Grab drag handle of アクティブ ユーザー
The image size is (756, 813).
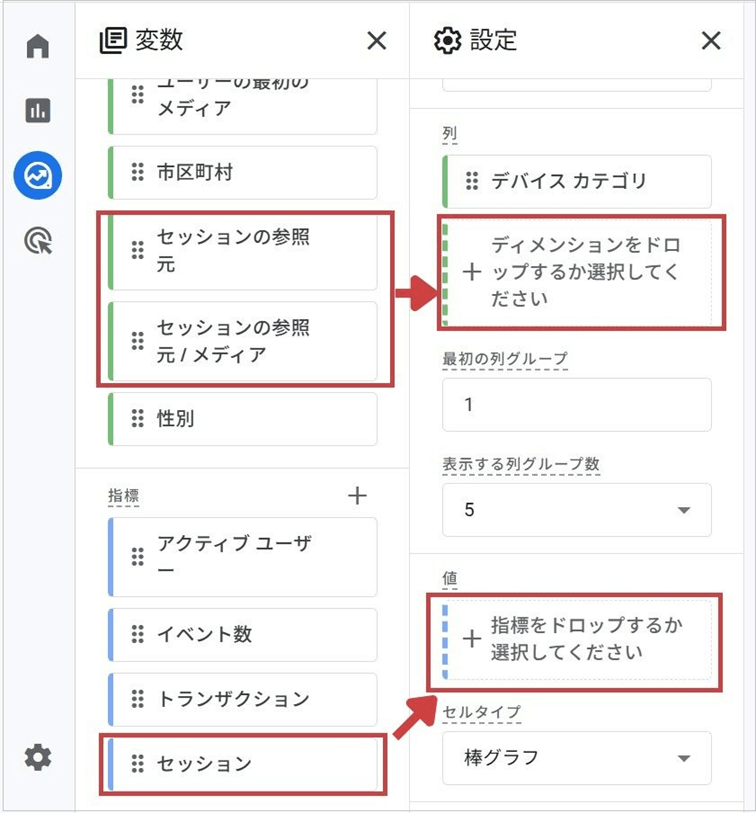point(137,556)
